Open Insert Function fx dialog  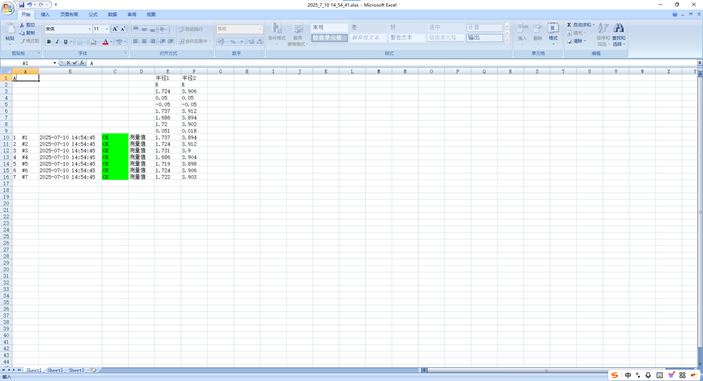coord(82,63)
